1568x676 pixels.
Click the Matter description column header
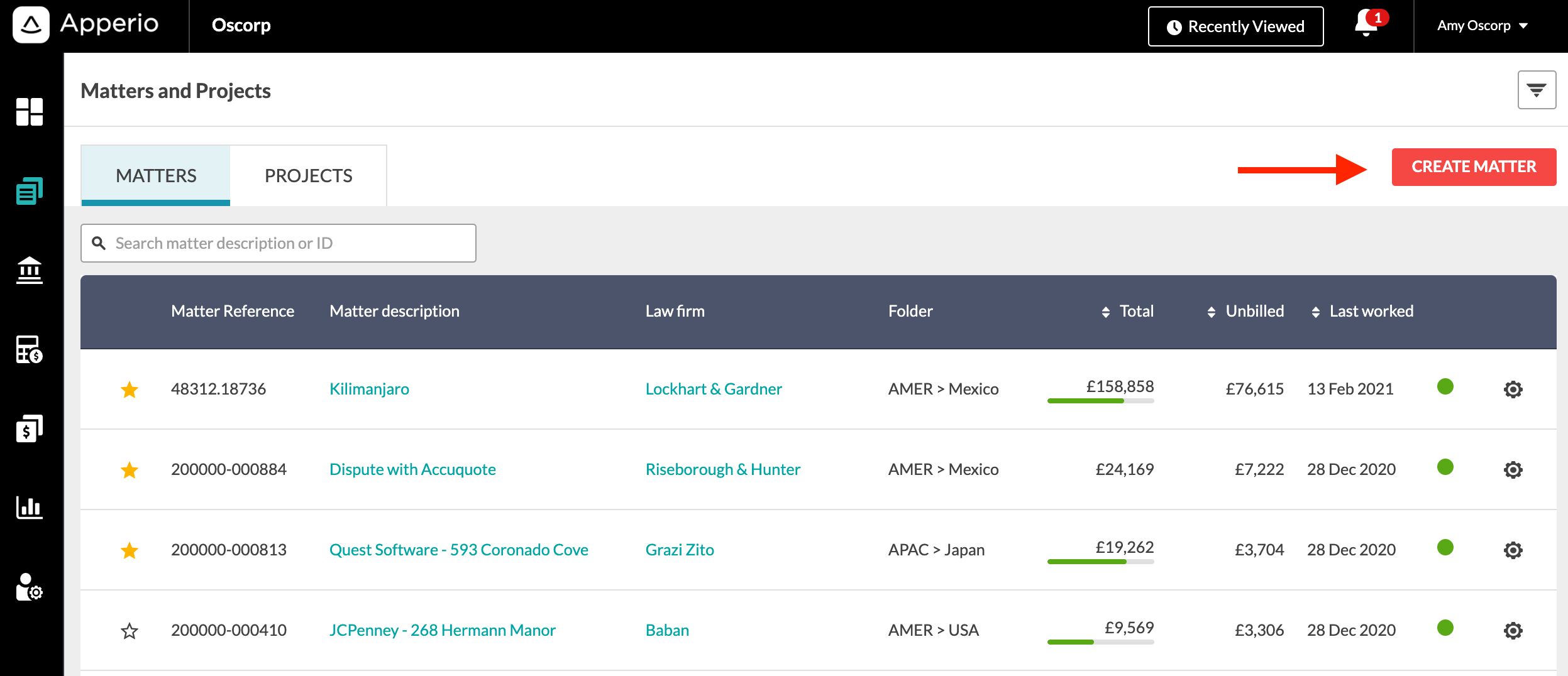pos(394,312)
